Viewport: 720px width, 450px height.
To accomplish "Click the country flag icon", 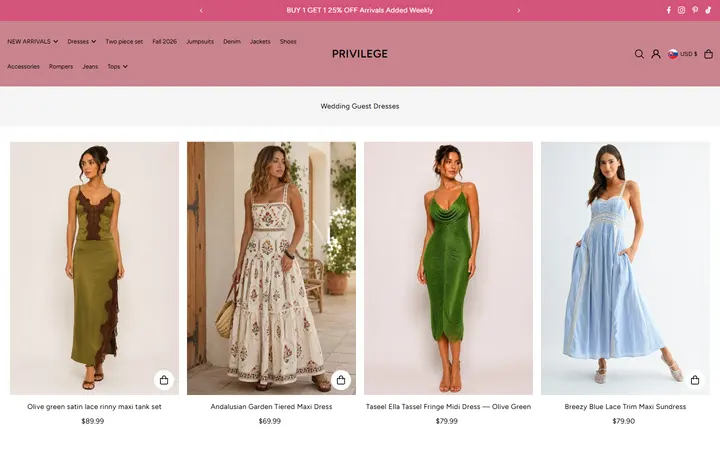I will click(x=673, y=54).
